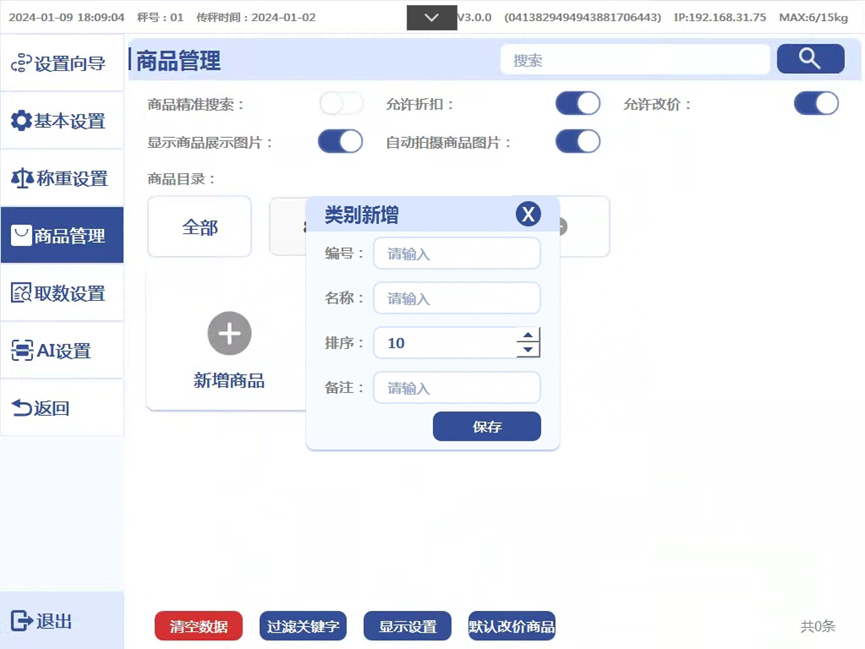The height and width of the screenshot is (649, 865).
Task: Toggle 自动拍摄商品图片 switch
Action: pyautogui.click(x=578, y=142)
